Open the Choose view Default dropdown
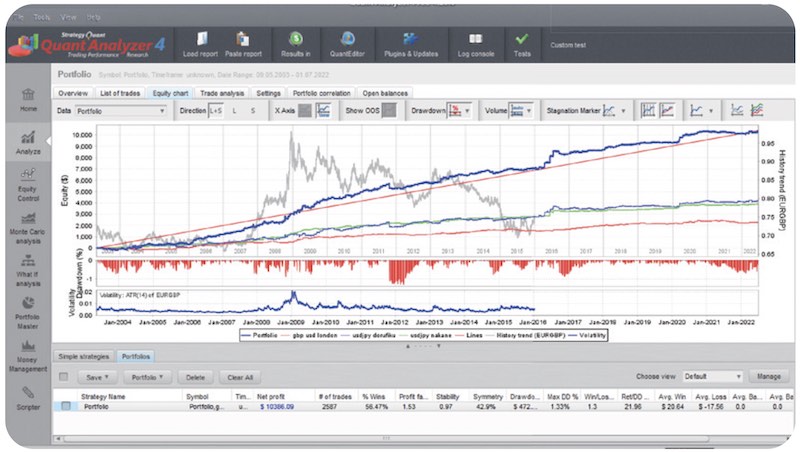This screenshot has height=452, width=800. [x=712, y=377]
